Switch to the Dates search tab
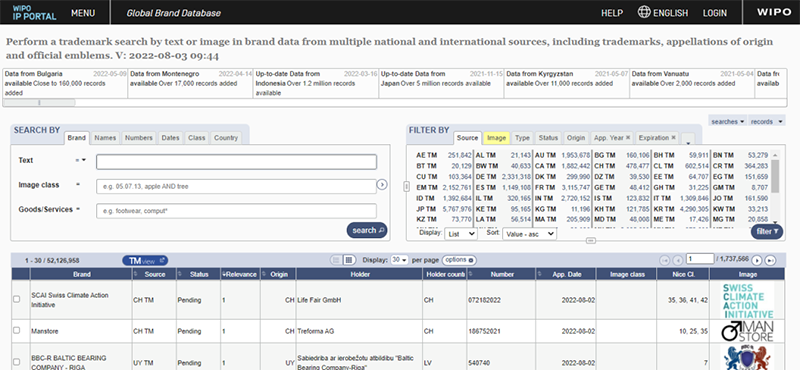The width and height of the screenshot is (800, 370). pyautogui.click(x=170, y=138)
